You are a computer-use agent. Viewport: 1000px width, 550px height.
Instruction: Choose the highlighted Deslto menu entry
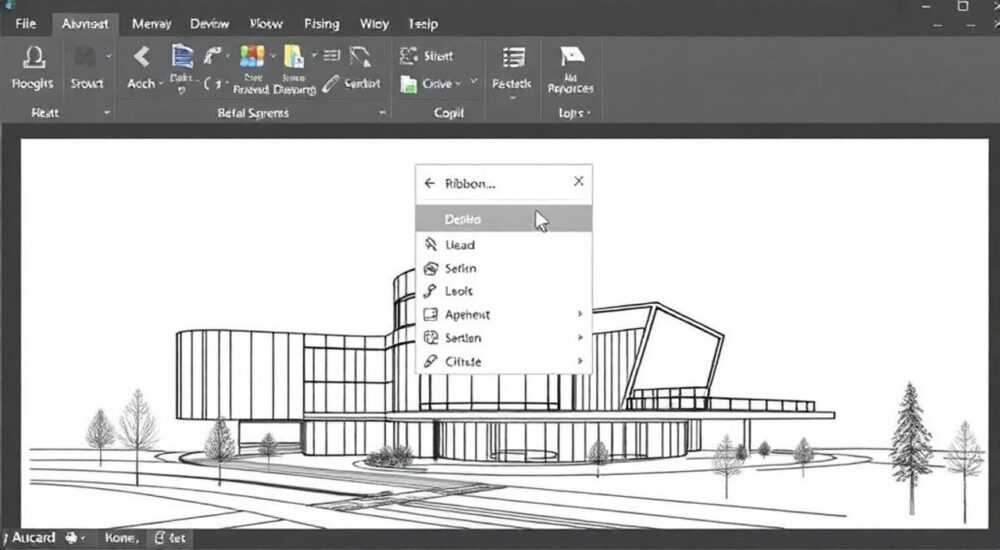504,219
